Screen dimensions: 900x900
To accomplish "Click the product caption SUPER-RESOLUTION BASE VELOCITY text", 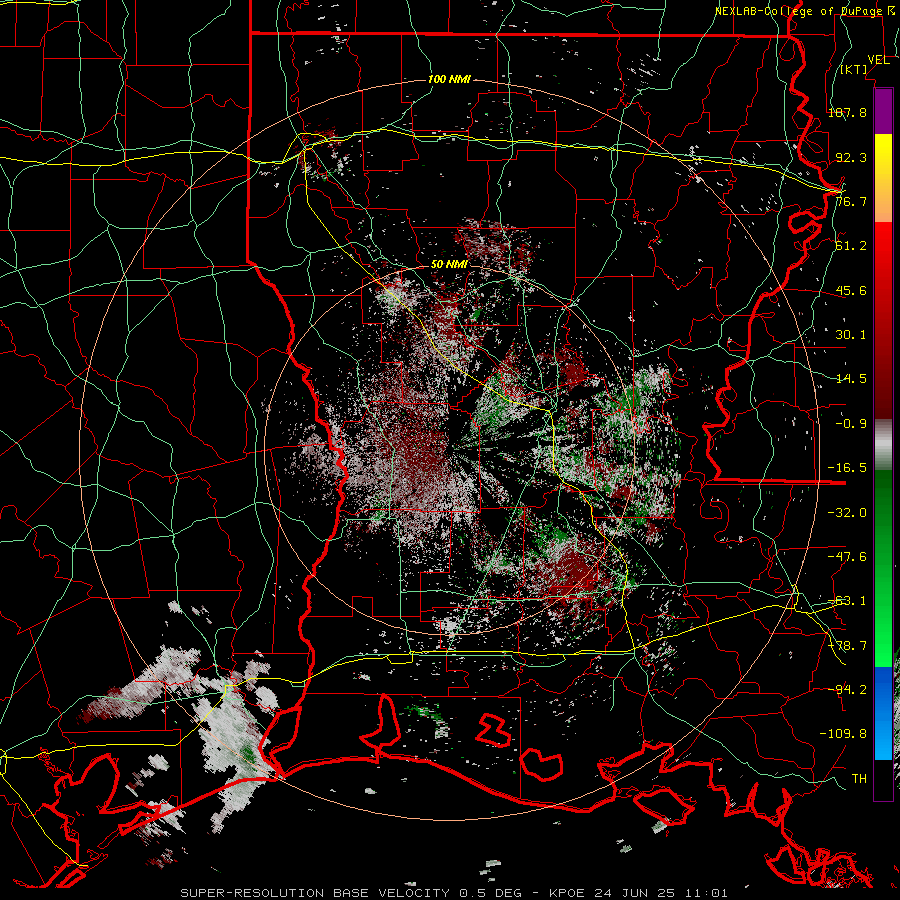I will coord(315,893).
